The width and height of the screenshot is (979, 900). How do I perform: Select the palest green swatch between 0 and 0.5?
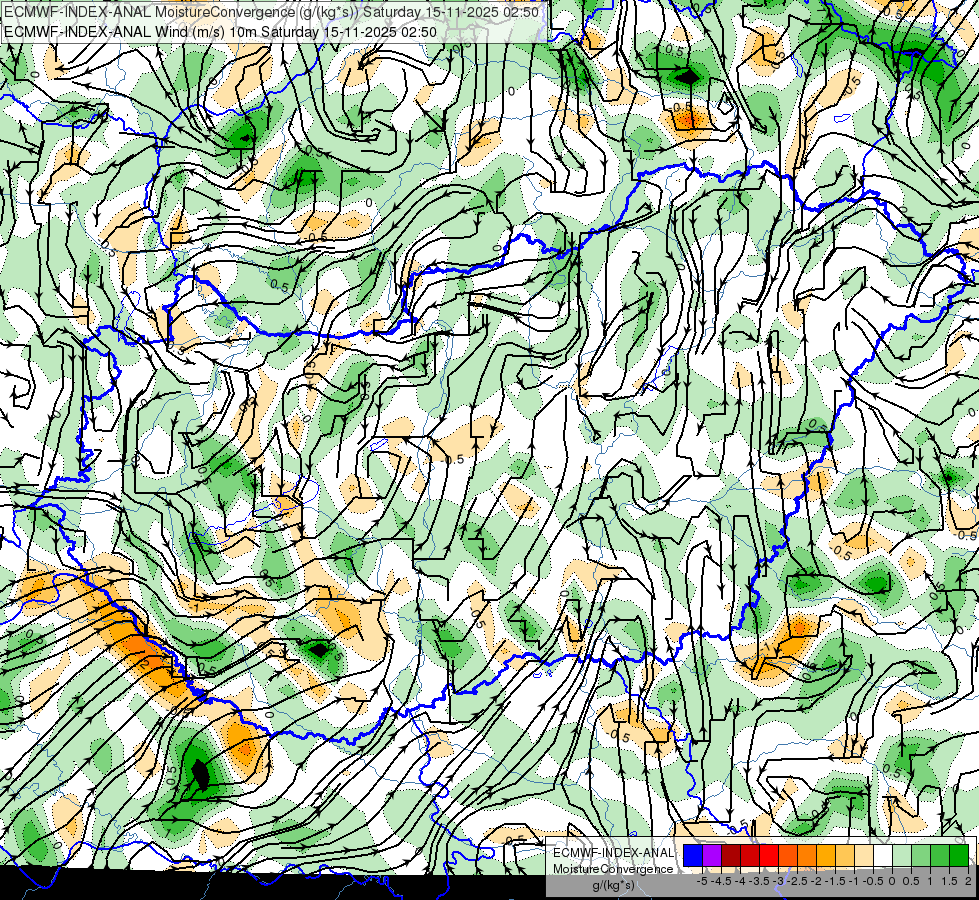902,856
